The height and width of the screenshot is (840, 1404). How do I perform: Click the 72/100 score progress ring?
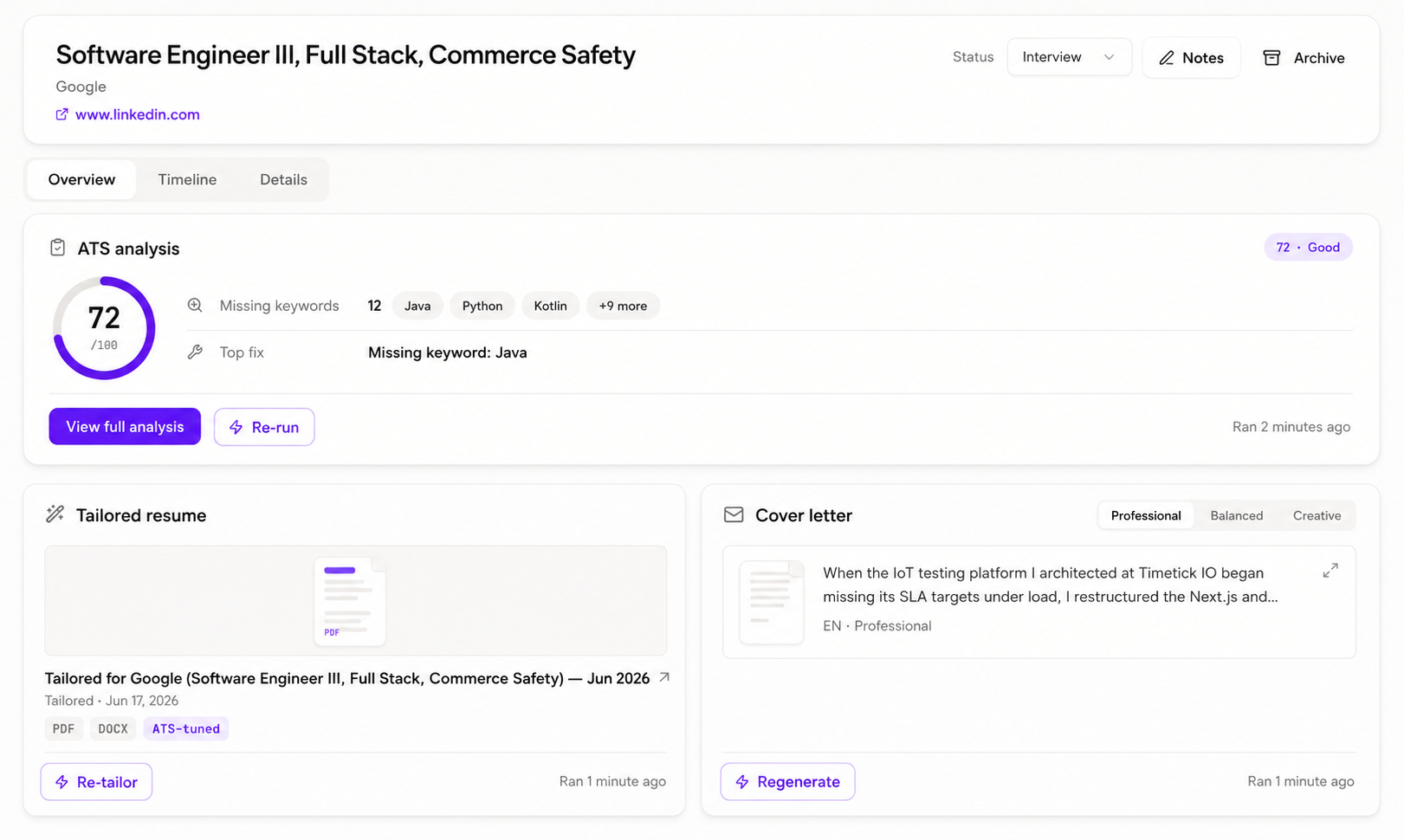(x=104, y=328)
